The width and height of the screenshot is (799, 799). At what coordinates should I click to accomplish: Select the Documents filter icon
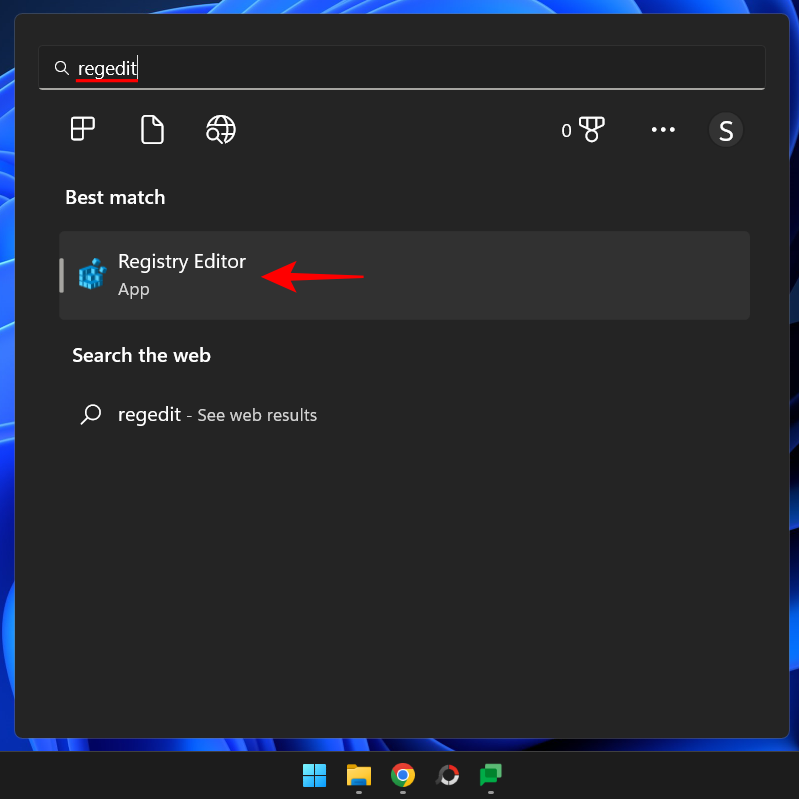point(152,129)
